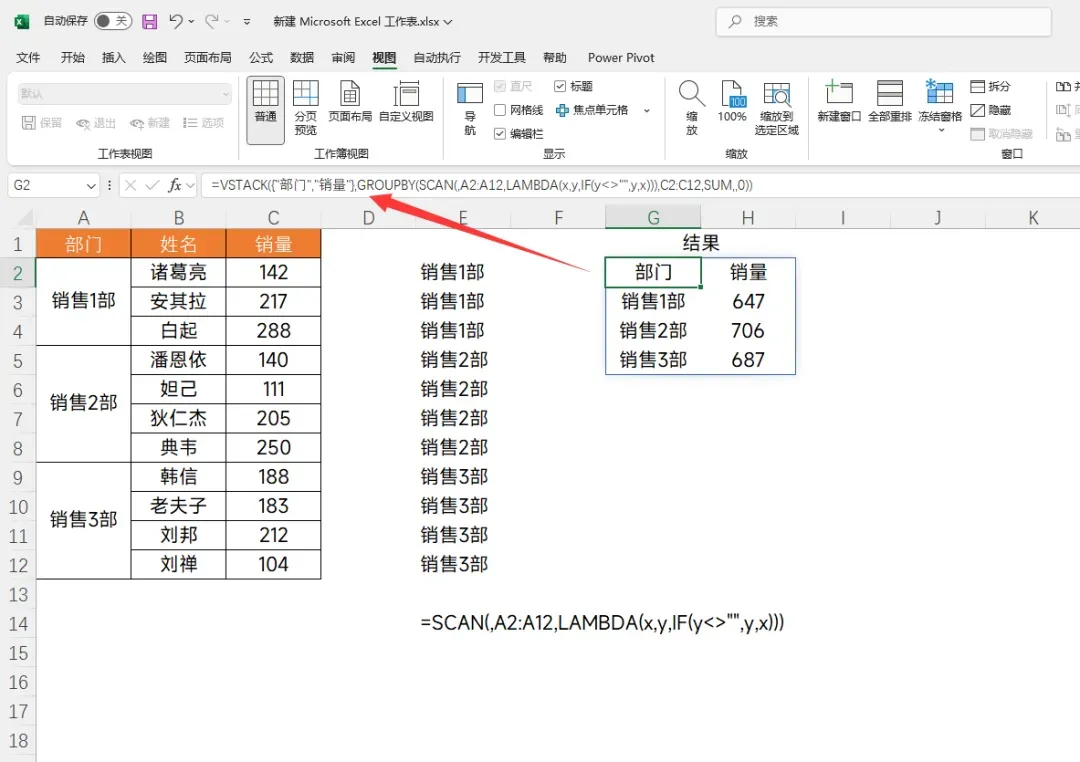
Task: Toggle the AutoSave (自动保存) switch
Action: point(112,21)
